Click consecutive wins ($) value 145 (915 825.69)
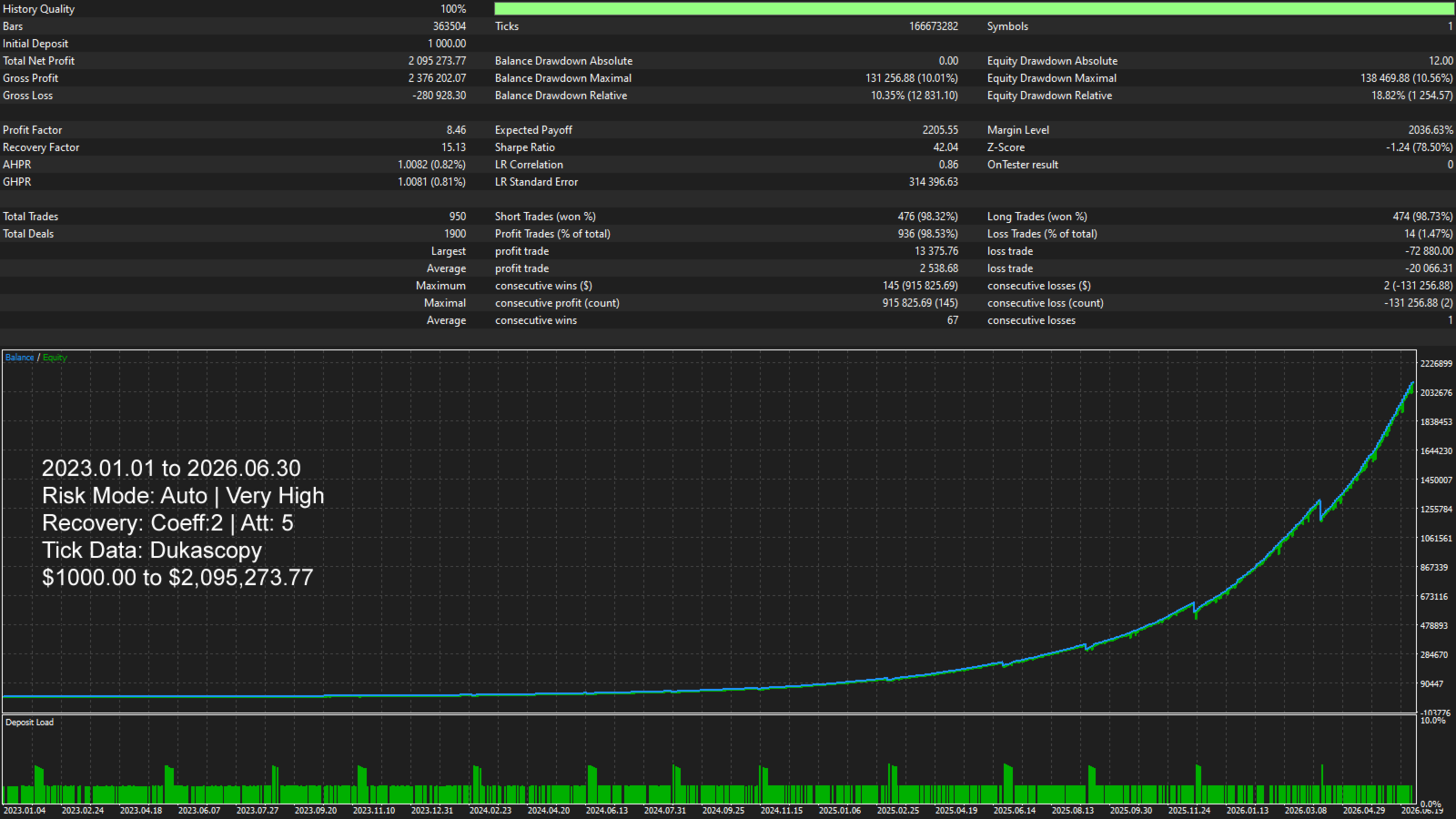Viewport: 1456px width, 819px height. pos(920,286)
